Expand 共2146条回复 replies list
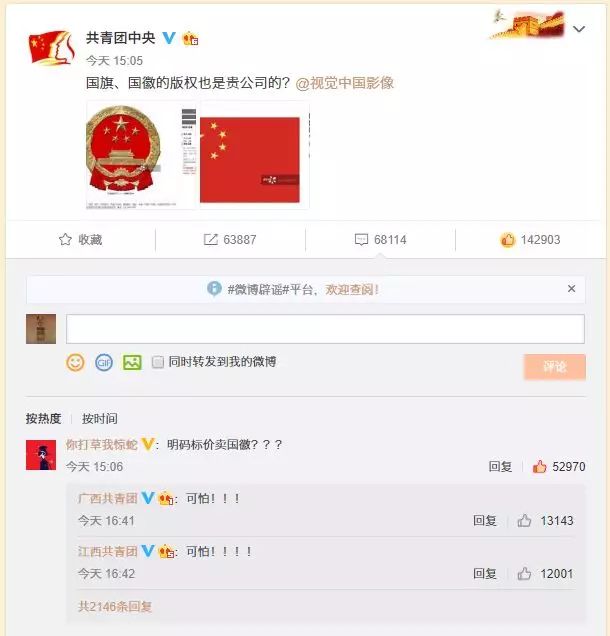Viewport: 610px width, 636px height. tap(115, 606)
